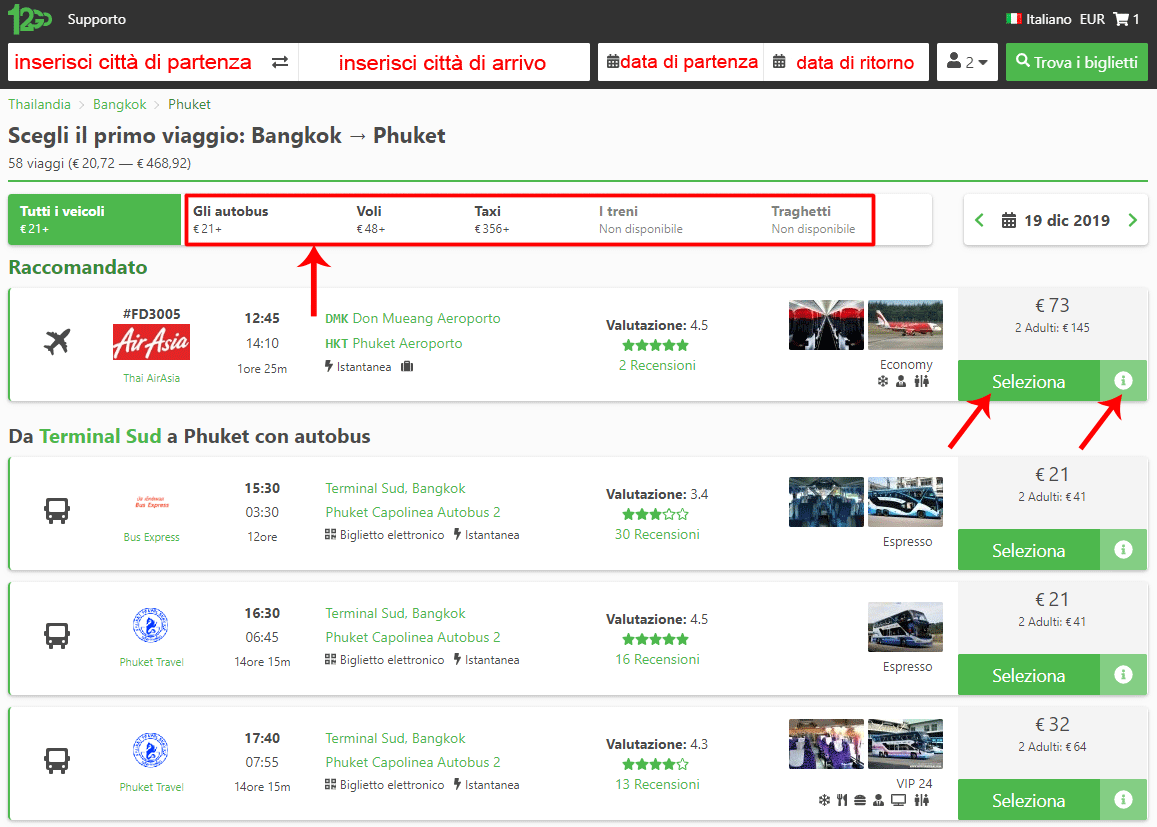The height and width of the screenshot is (827, 1157).
Task: View AirAsia airplane exterior photo
Action: tap(905, 325)
